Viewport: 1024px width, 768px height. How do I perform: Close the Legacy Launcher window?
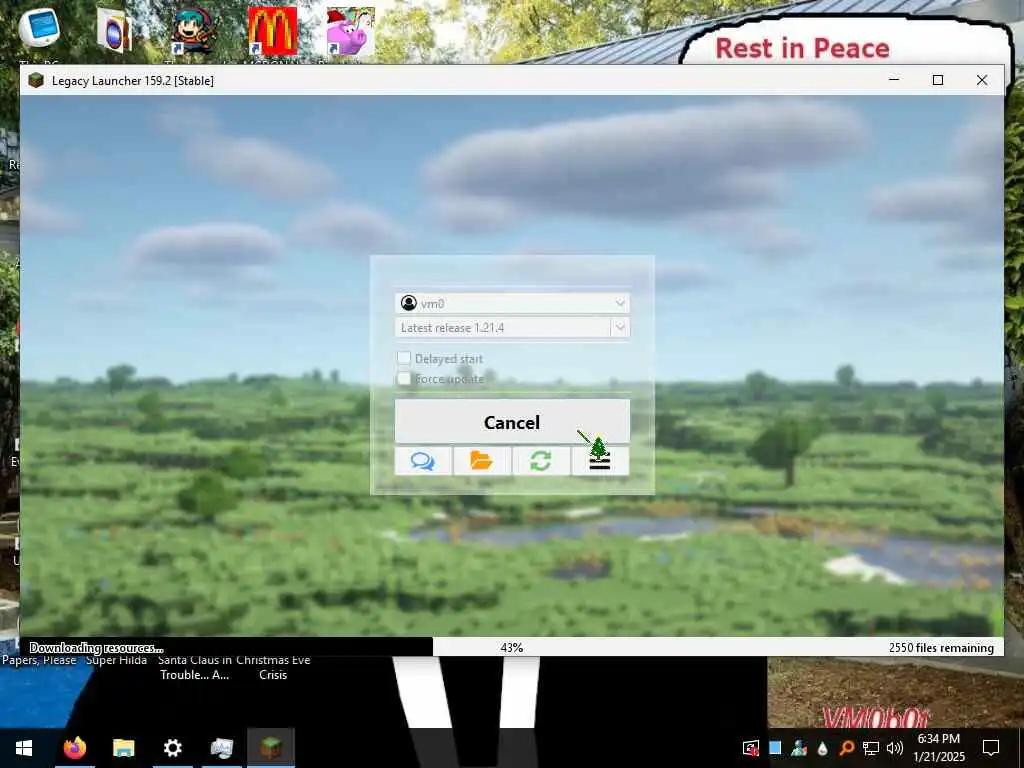pos(982,80)
